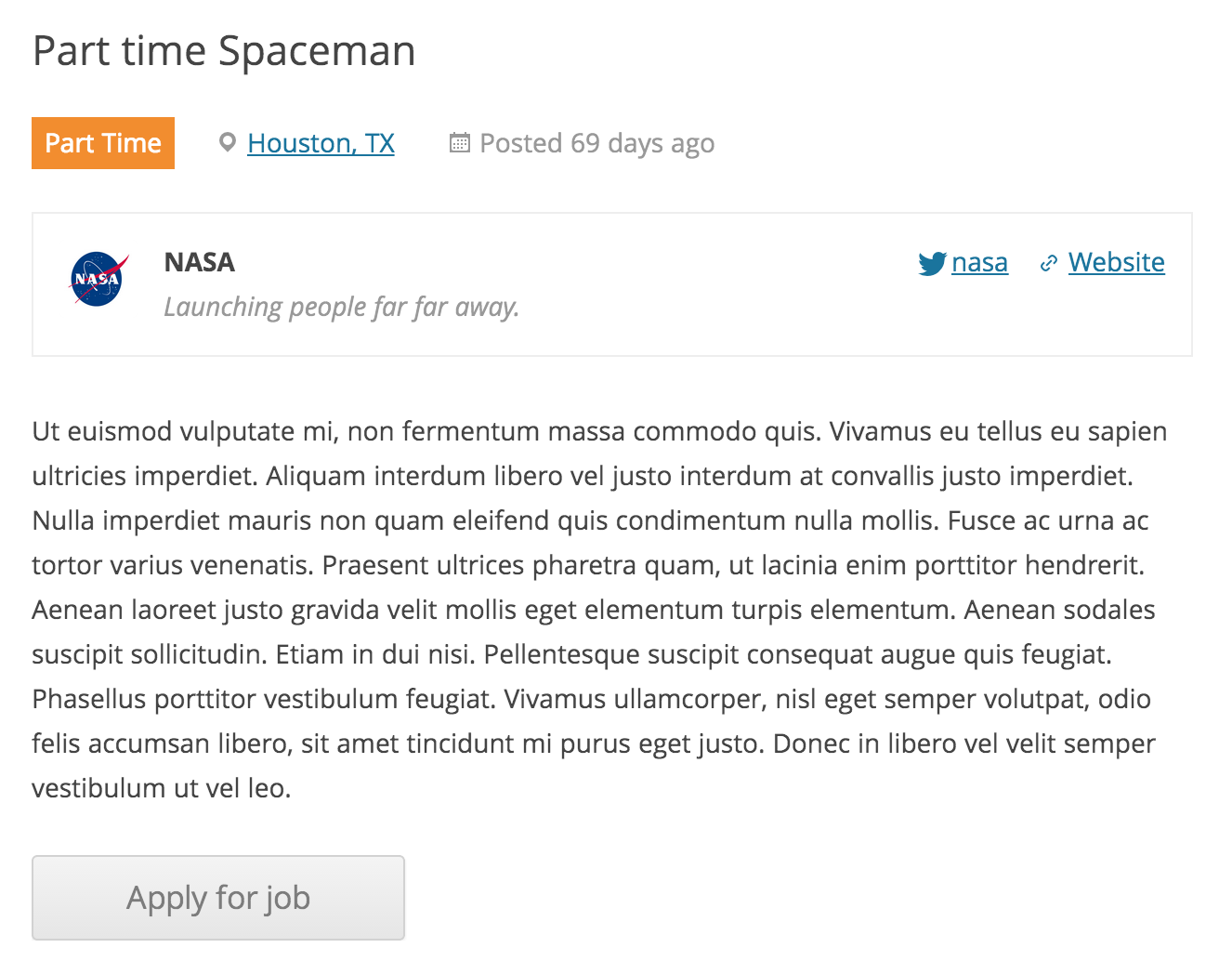Open the Houston, TX location link
Screen dimensions: 1232x974
pos(320,143)
